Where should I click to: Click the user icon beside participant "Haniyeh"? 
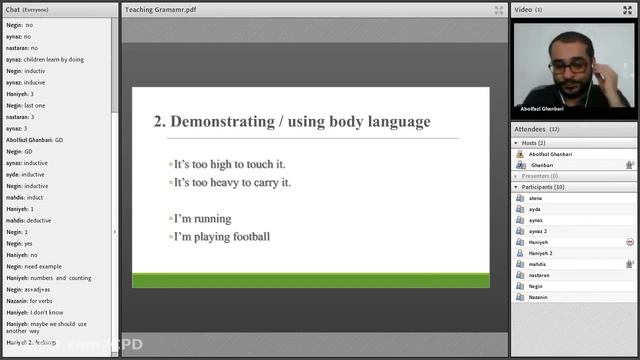pyautogui.click(x=520, y=242)
